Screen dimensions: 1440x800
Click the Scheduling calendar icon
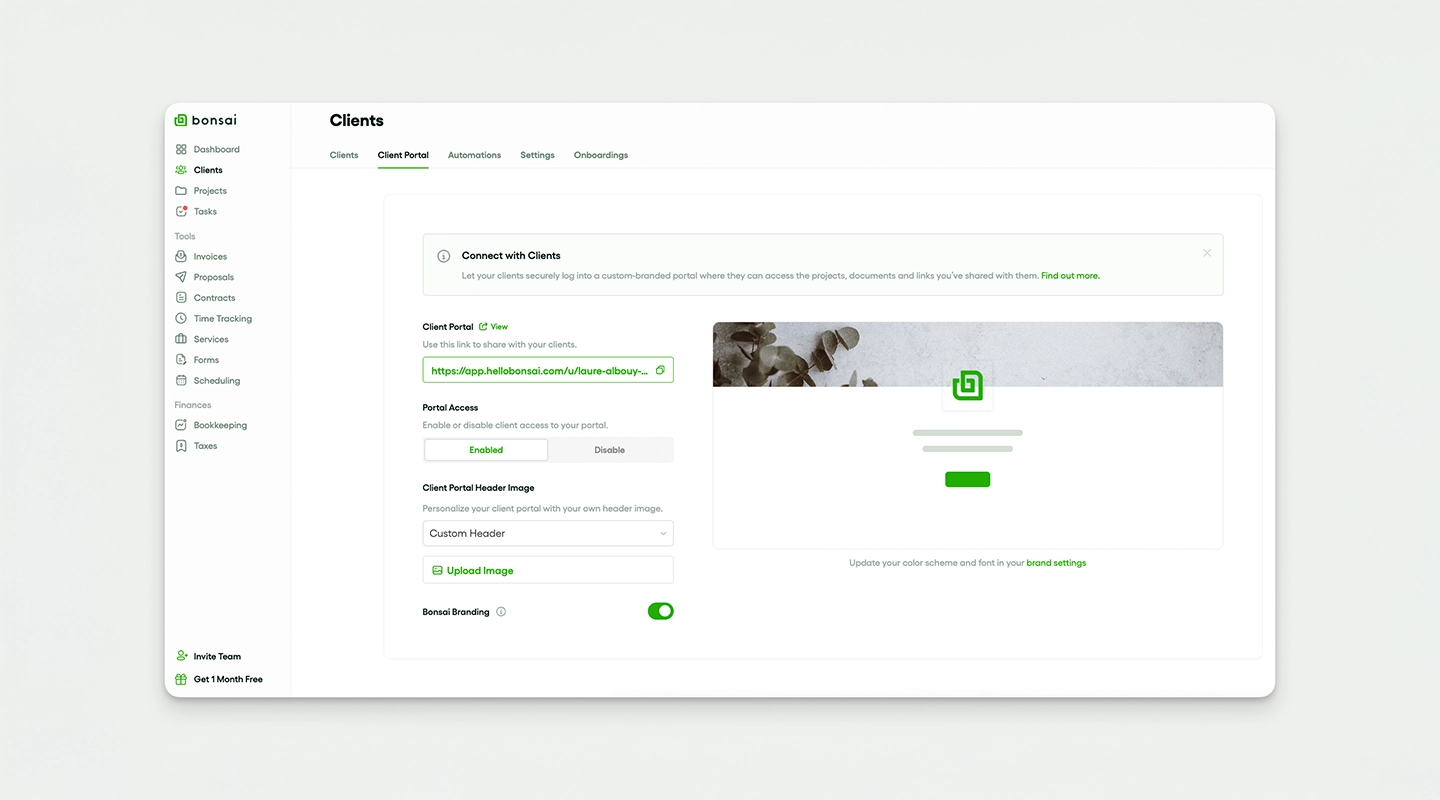[x=181, y=381]
